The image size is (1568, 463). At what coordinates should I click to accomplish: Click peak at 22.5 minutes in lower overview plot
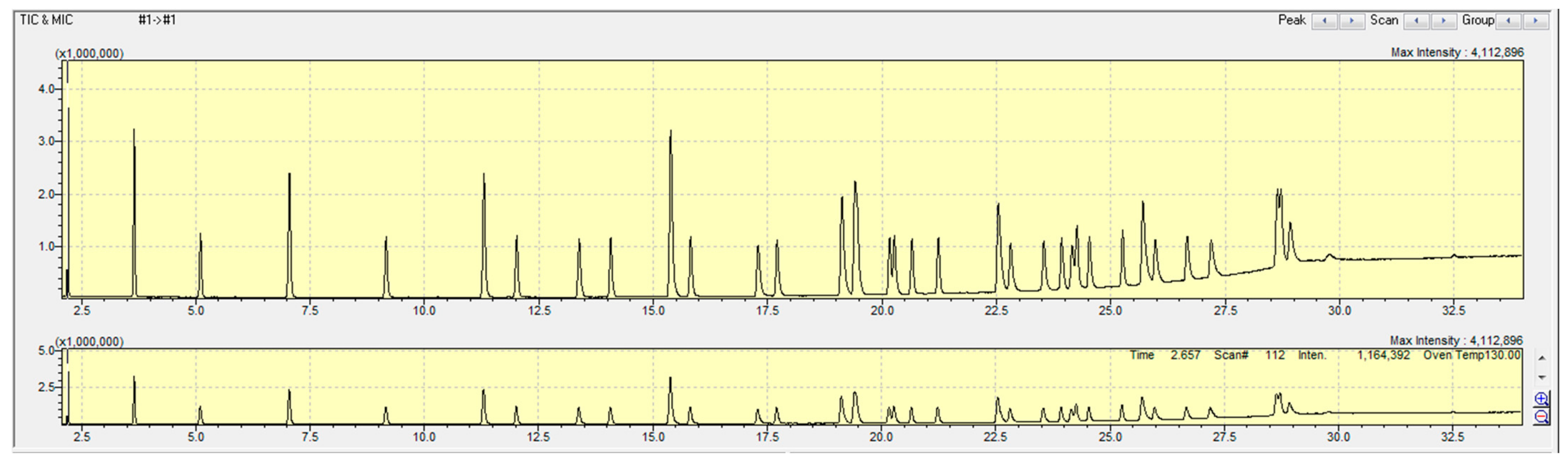click(x=998, y=403)
